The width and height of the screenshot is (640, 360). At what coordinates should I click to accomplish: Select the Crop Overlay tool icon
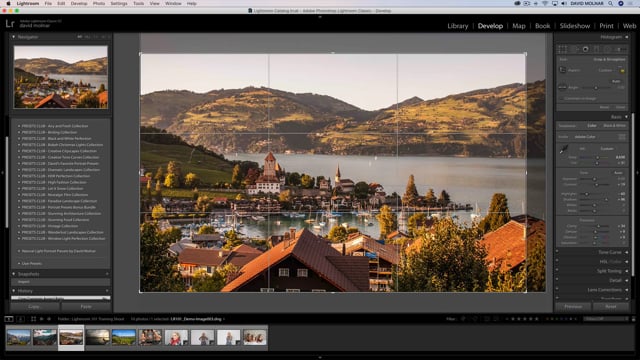point(563,49)
